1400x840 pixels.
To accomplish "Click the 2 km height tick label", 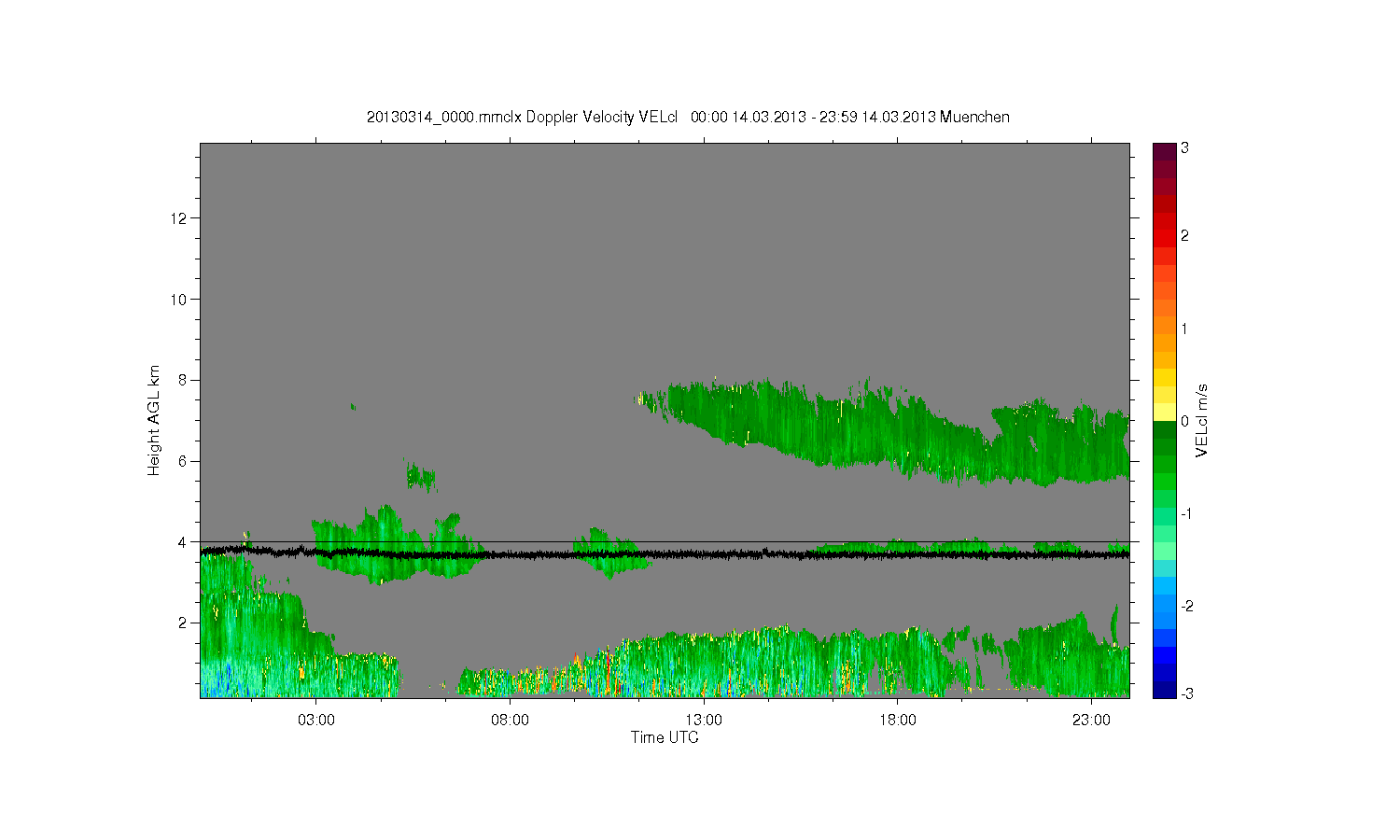I will coord(183,623).
